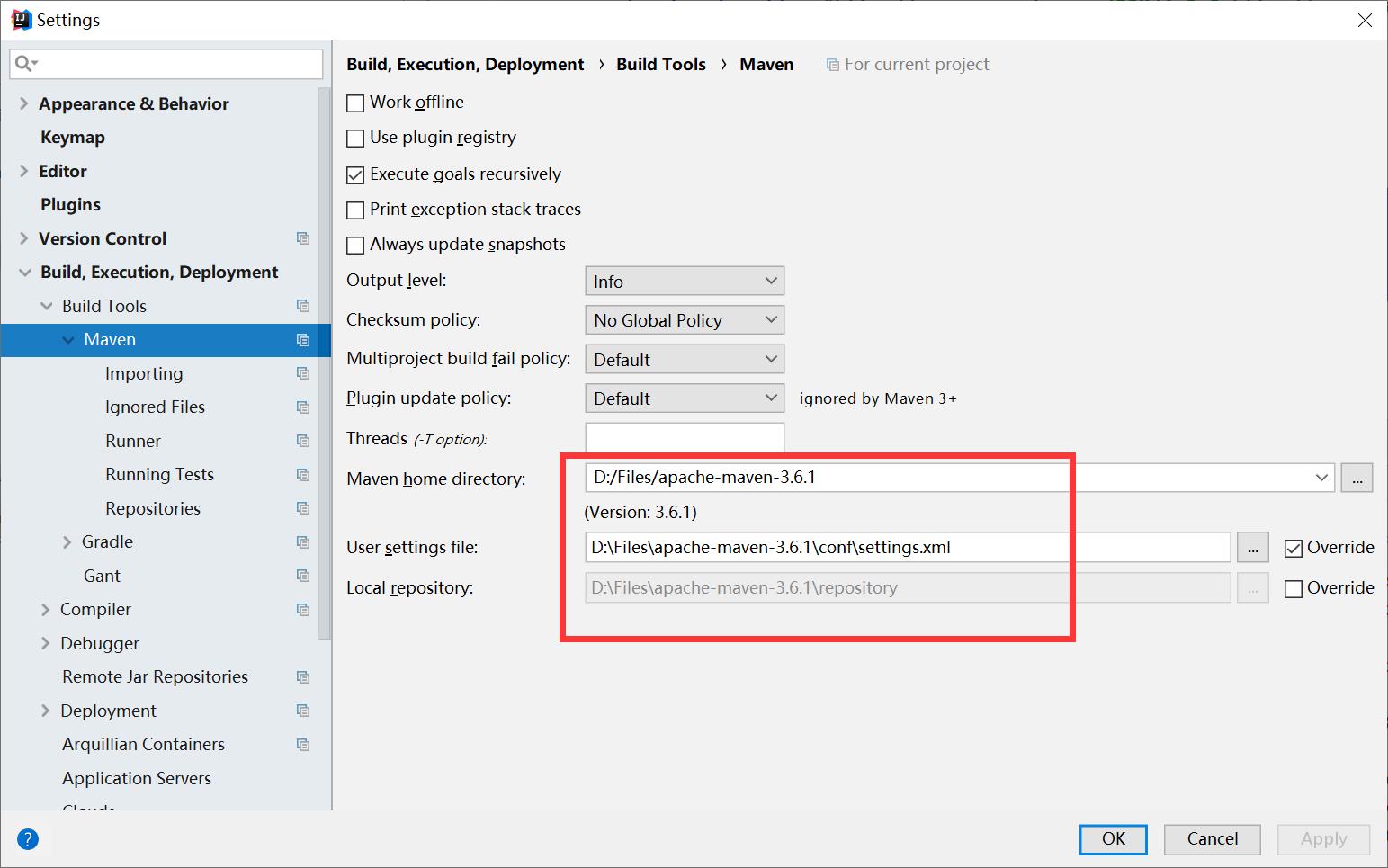This screenshot has width=1388, height=868.
Task: Select Plugins in settings tree
Action: 70,205
